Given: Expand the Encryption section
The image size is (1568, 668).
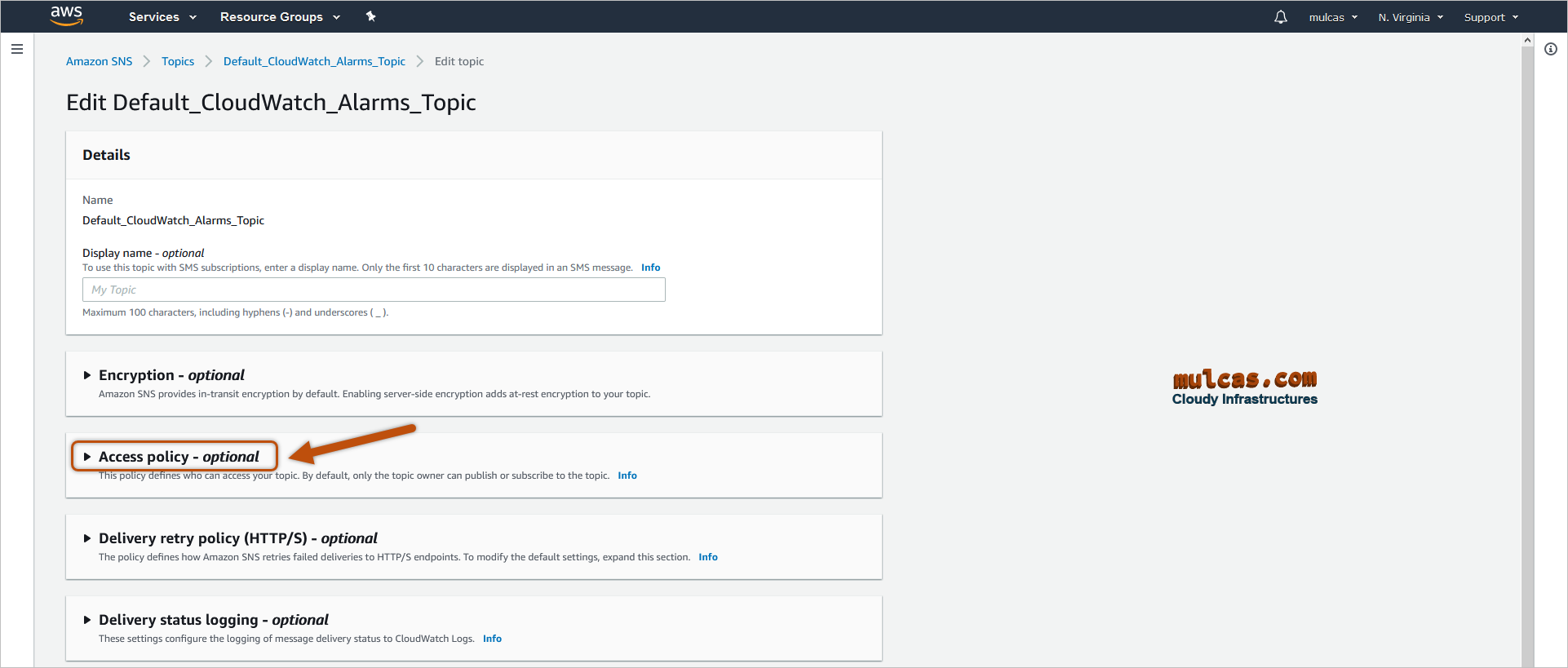Looking at the screenshot, I should tap(87, 375).
